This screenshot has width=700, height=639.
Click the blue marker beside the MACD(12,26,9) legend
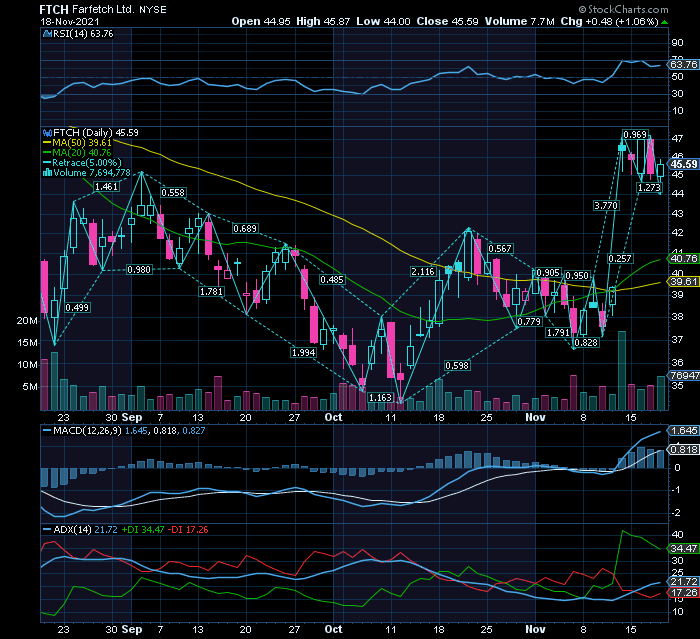click(x=47, y=431)
